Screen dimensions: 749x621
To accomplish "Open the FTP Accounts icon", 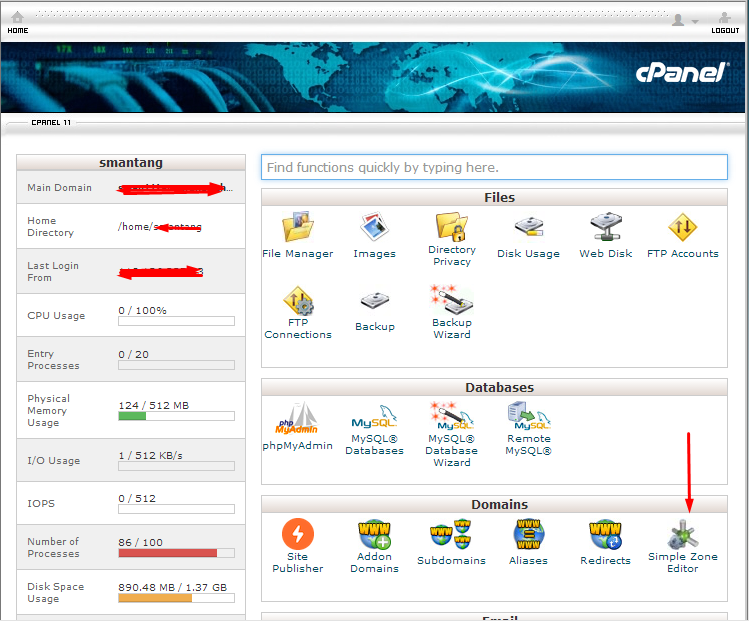I will (683, 227).
